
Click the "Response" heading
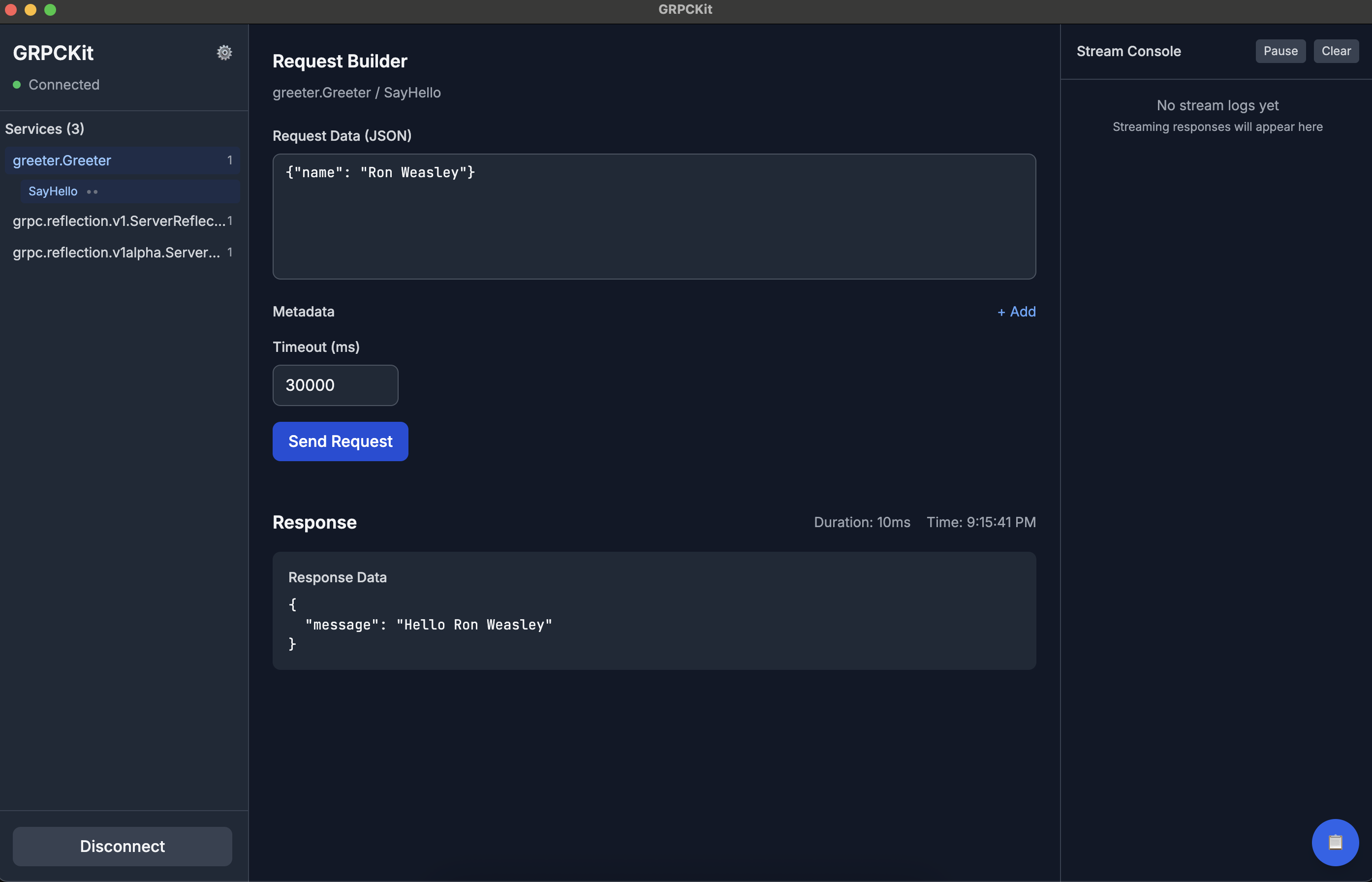click(x=314, y=522)
